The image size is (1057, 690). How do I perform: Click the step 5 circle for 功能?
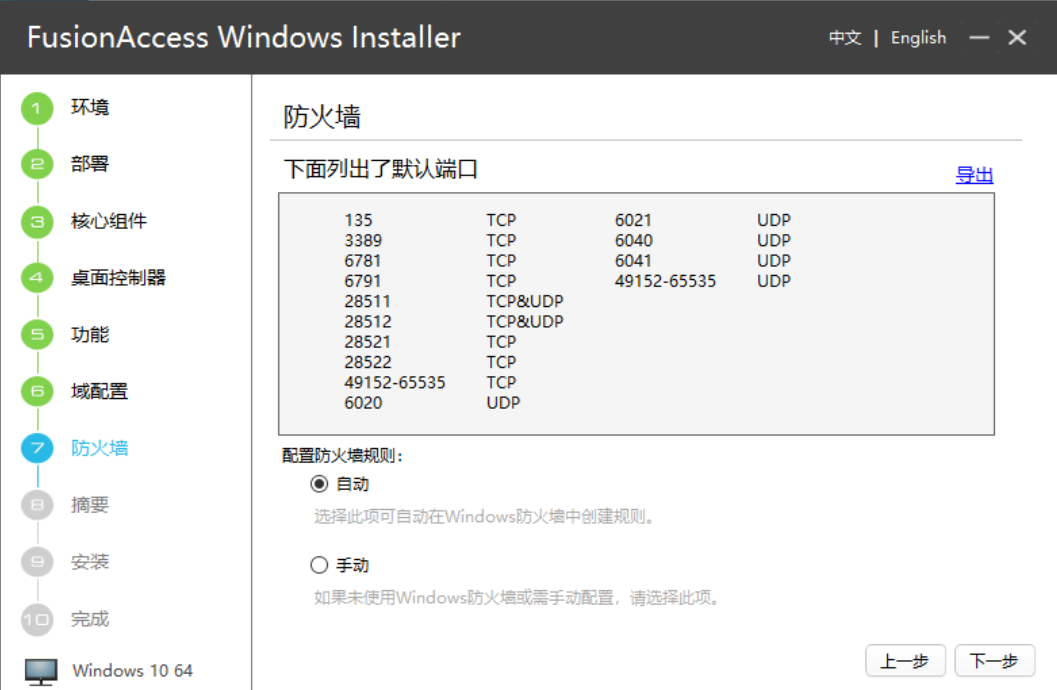37,335
